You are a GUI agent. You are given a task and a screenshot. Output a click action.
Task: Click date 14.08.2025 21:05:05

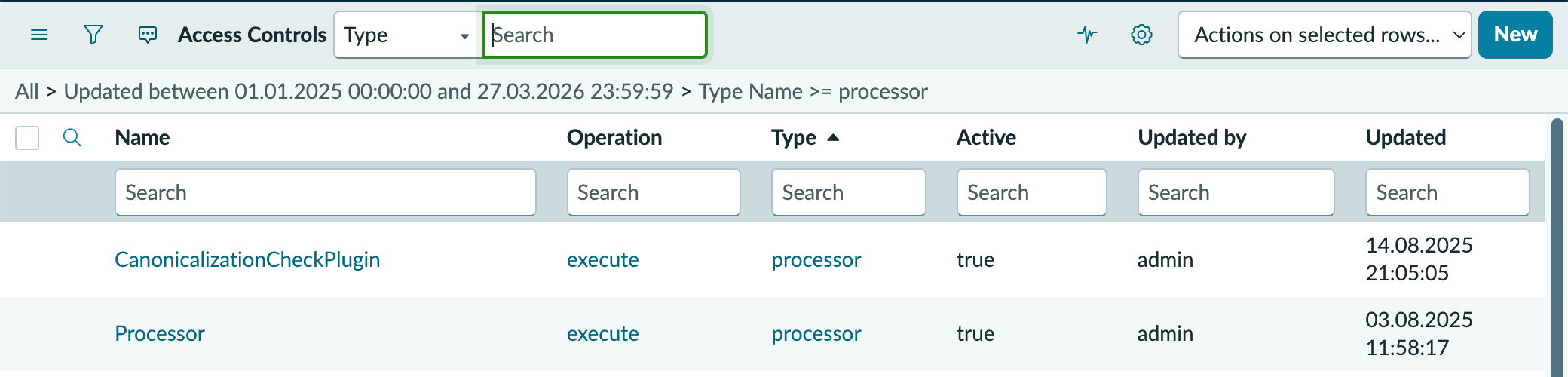tap(1419, 259)
